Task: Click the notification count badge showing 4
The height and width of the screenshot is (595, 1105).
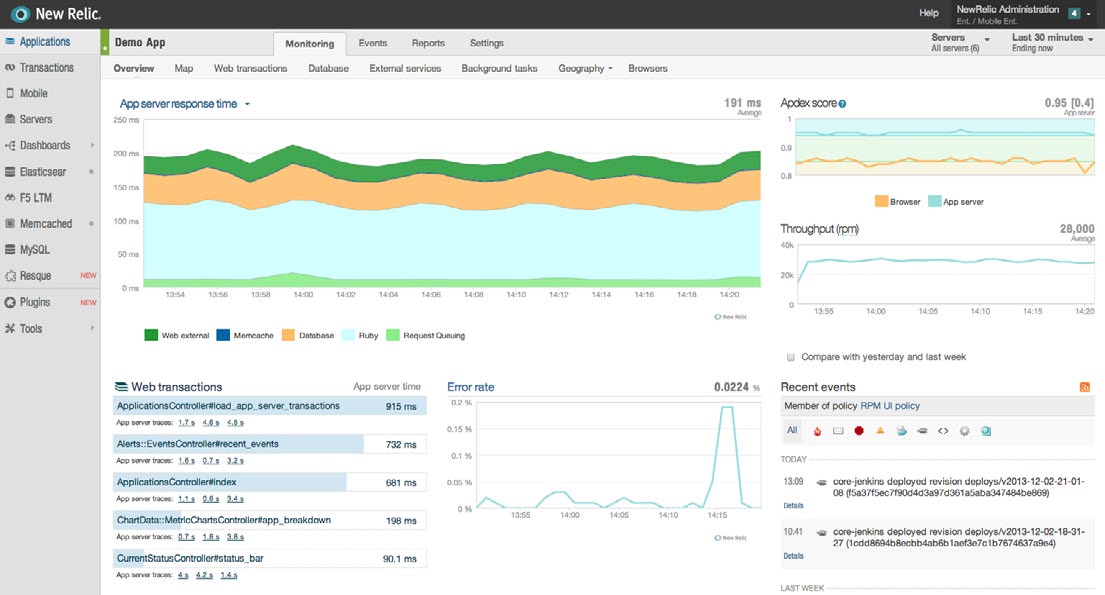Action: (1074, 13)
